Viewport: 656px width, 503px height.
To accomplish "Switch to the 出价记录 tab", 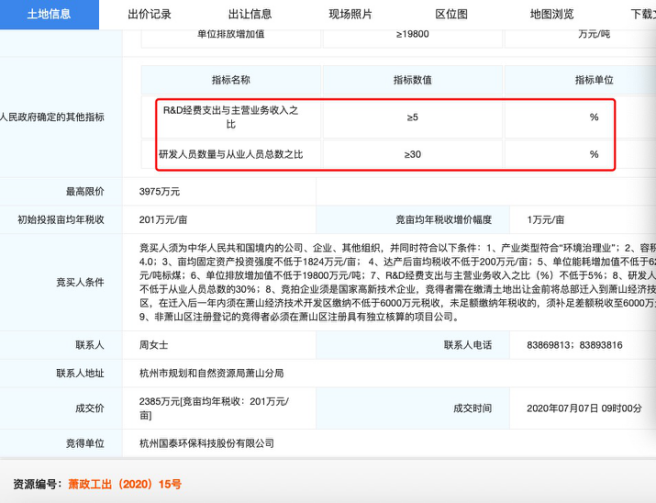I will coord(149,14).
